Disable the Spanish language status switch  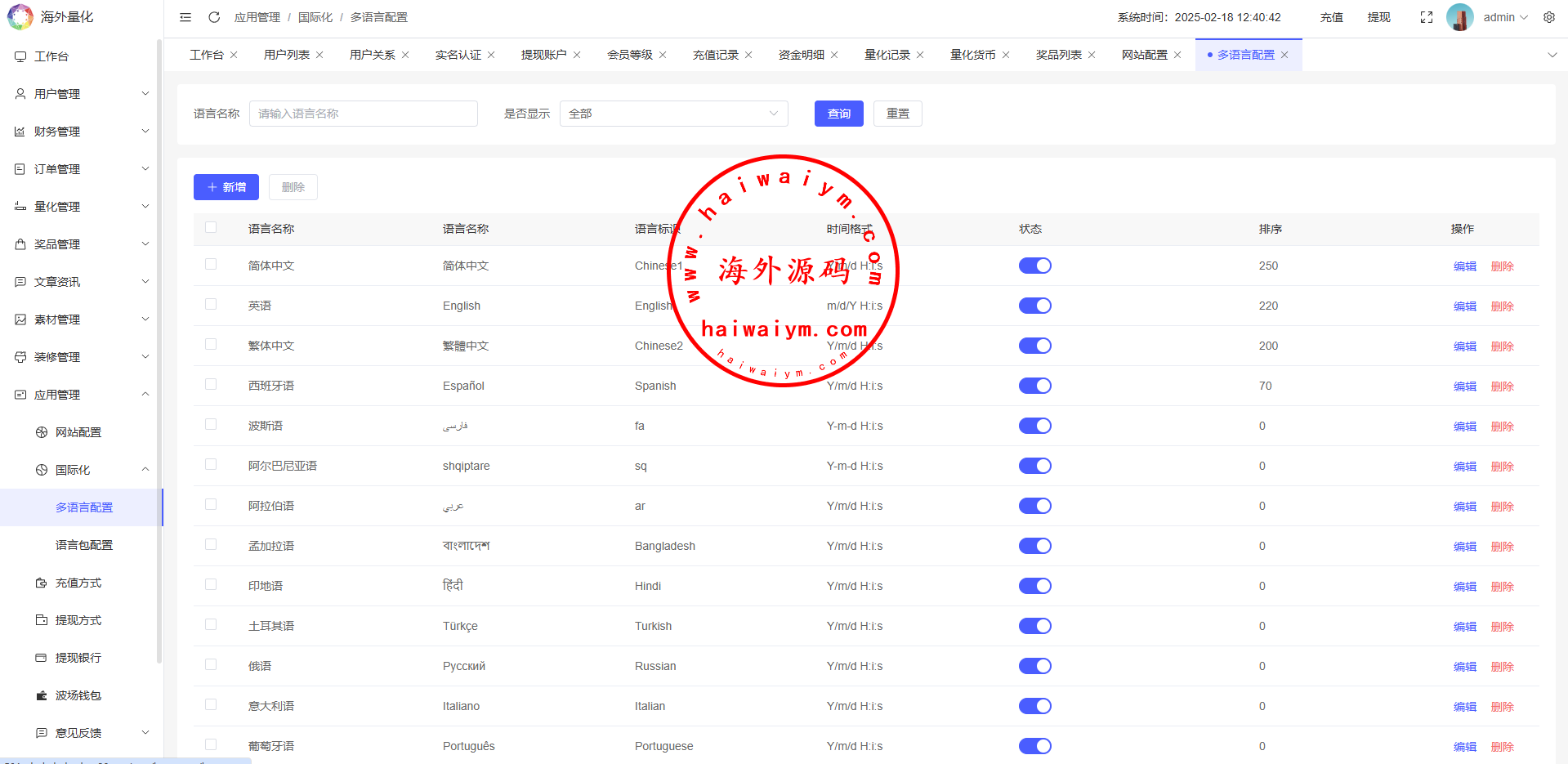coord(1034,386)
